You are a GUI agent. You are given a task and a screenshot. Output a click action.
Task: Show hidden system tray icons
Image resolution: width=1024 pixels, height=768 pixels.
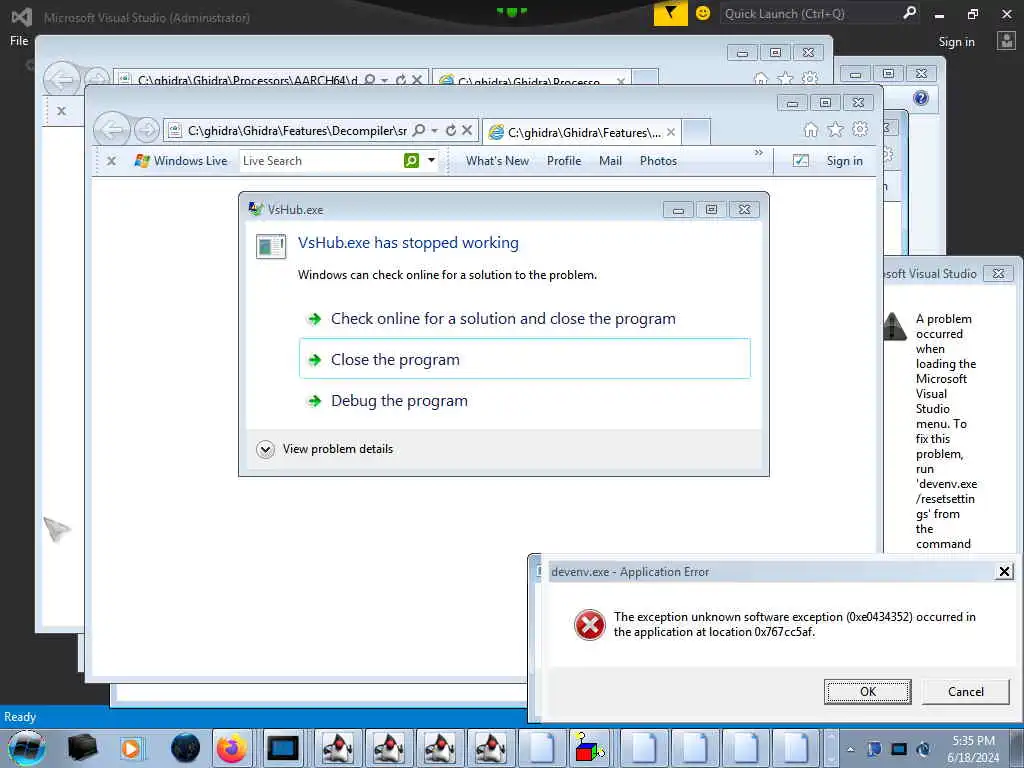click(850, 749)
